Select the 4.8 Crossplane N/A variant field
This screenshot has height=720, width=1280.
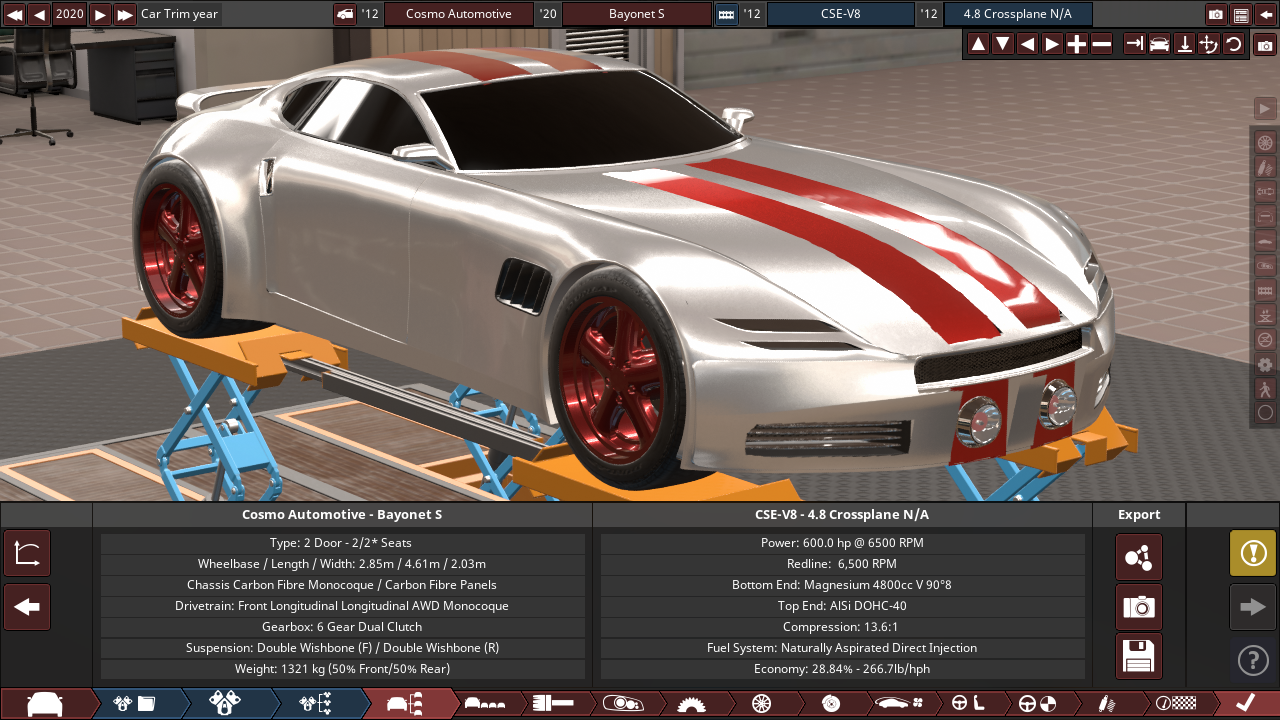click(x=1017, y=14)
